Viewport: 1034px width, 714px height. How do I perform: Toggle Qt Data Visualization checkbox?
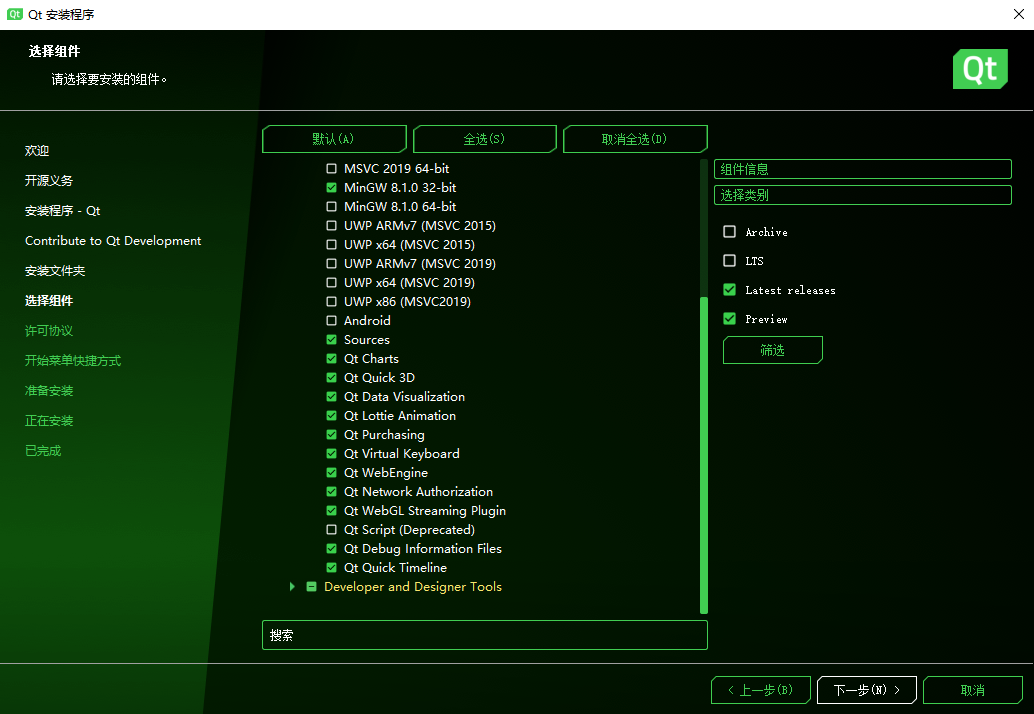click(332, 397)
